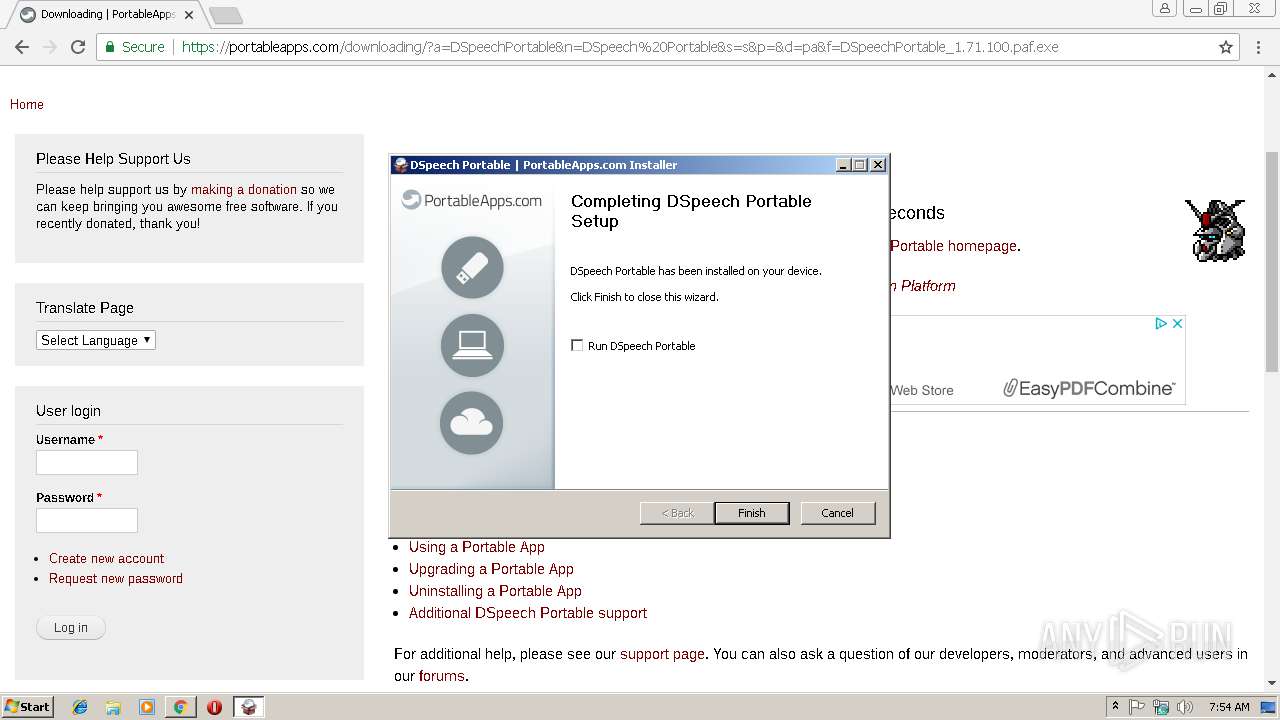The image size is (1280, 720).
Task: Click the network tray icon
Action: (x=1161, y=707)
